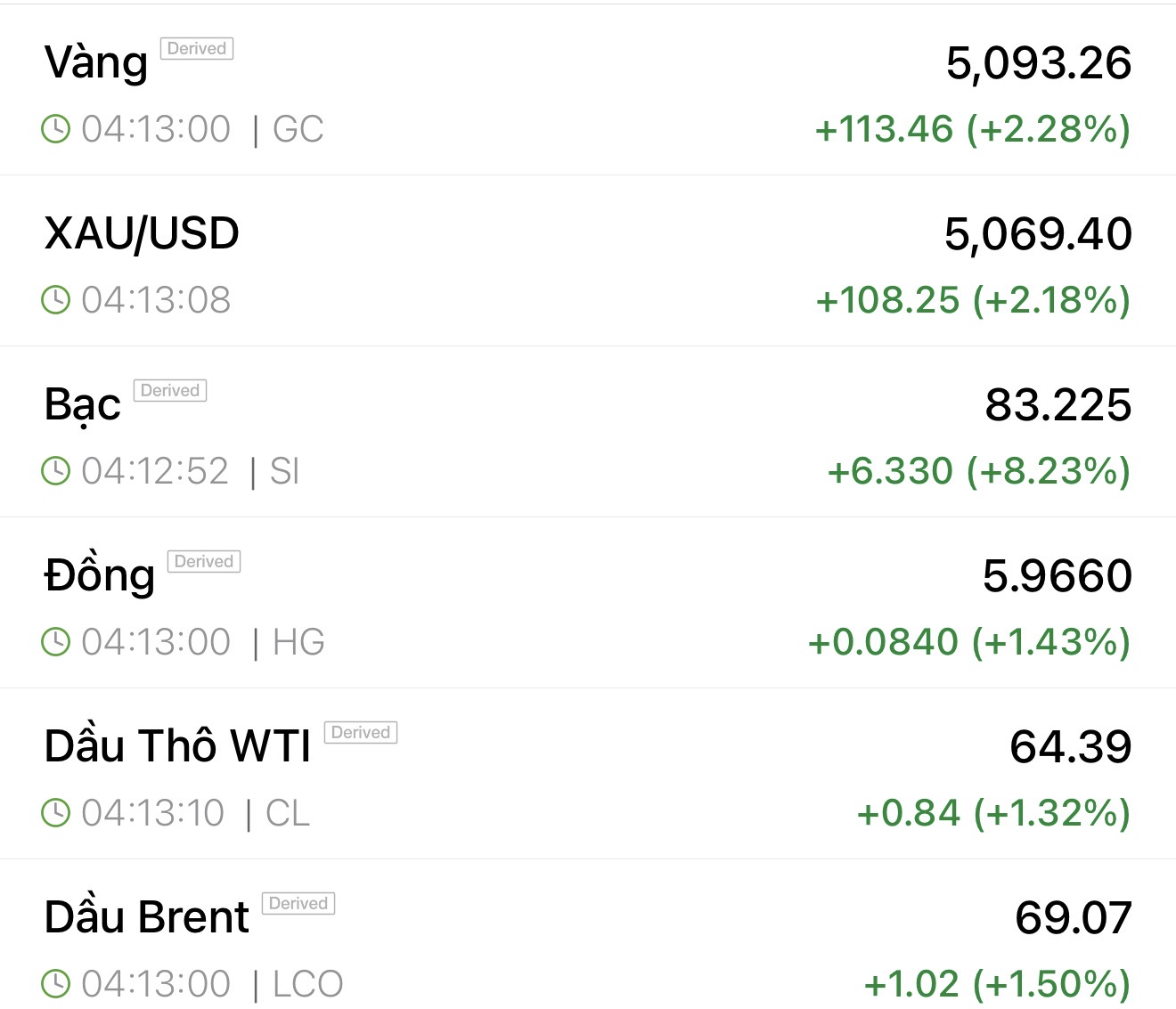The width and height of the screenshot is (1176, 1009).
Task: Select the Bạc silver name
Action: (x=83, y=405)
